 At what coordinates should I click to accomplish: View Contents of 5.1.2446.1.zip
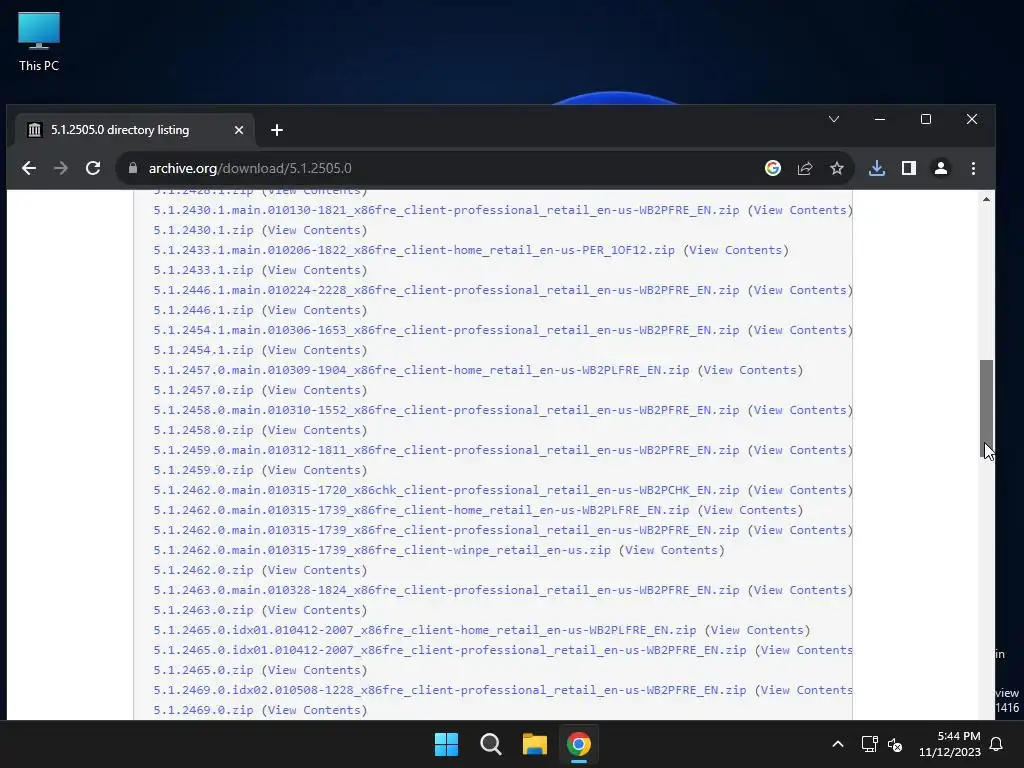(x=314, y=310)
